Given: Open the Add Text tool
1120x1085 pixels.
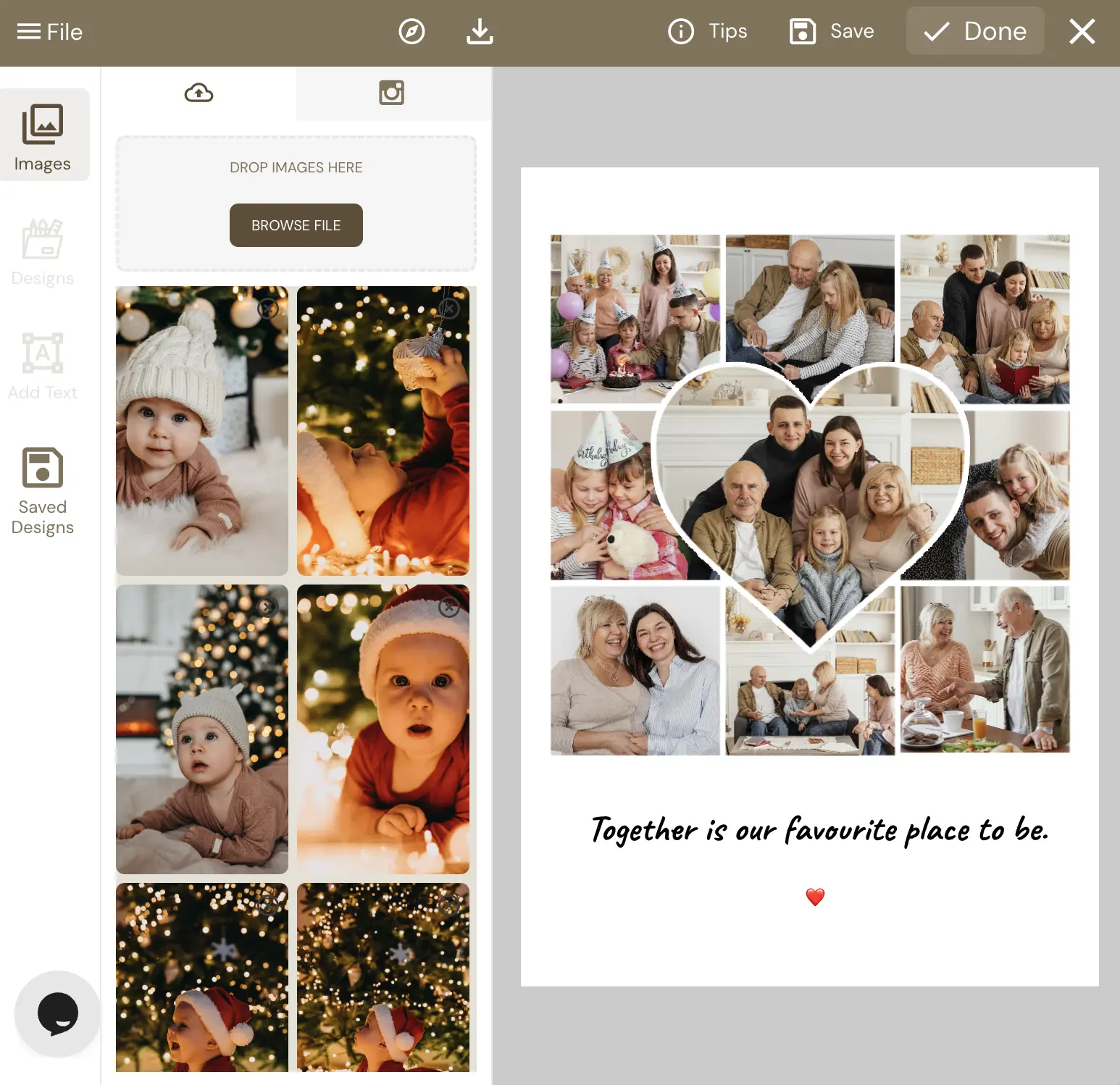Looking at the screenshot, I should [43, 366].
